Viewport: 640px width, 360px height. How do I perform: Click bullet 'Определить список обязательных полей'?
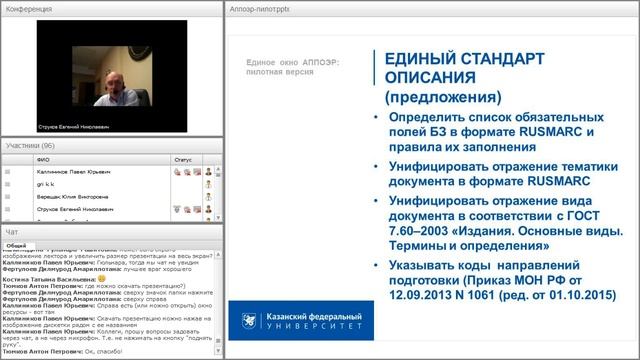point(496,132)
